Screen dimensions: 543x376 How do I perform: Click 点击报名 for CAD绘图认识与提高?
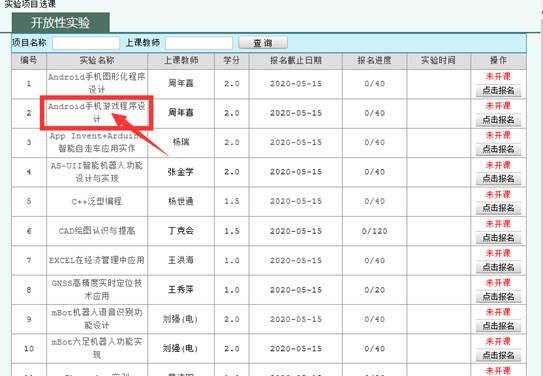point(498,238)
